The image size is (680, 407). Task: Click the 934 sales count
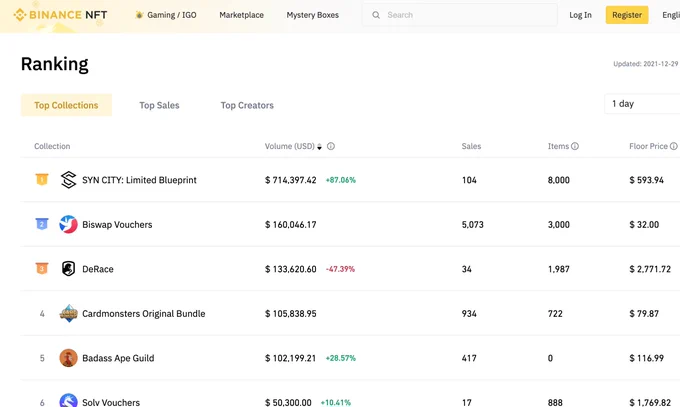tap(469, 313)
